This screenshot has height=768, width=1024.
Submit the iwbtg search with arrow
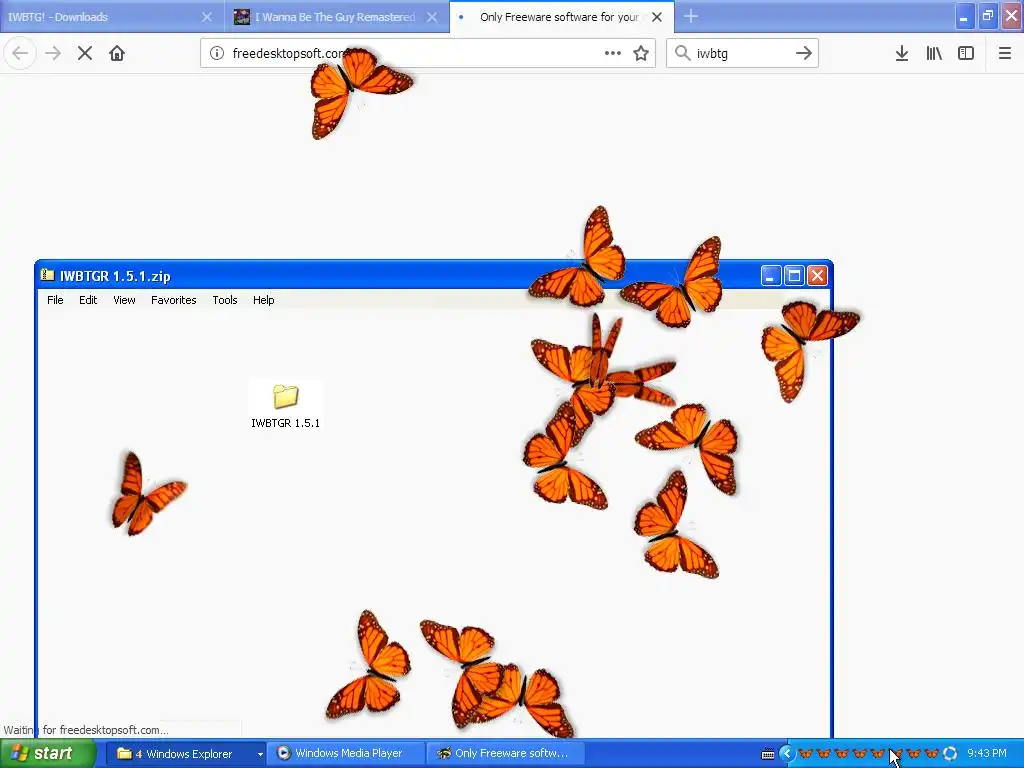803,54
